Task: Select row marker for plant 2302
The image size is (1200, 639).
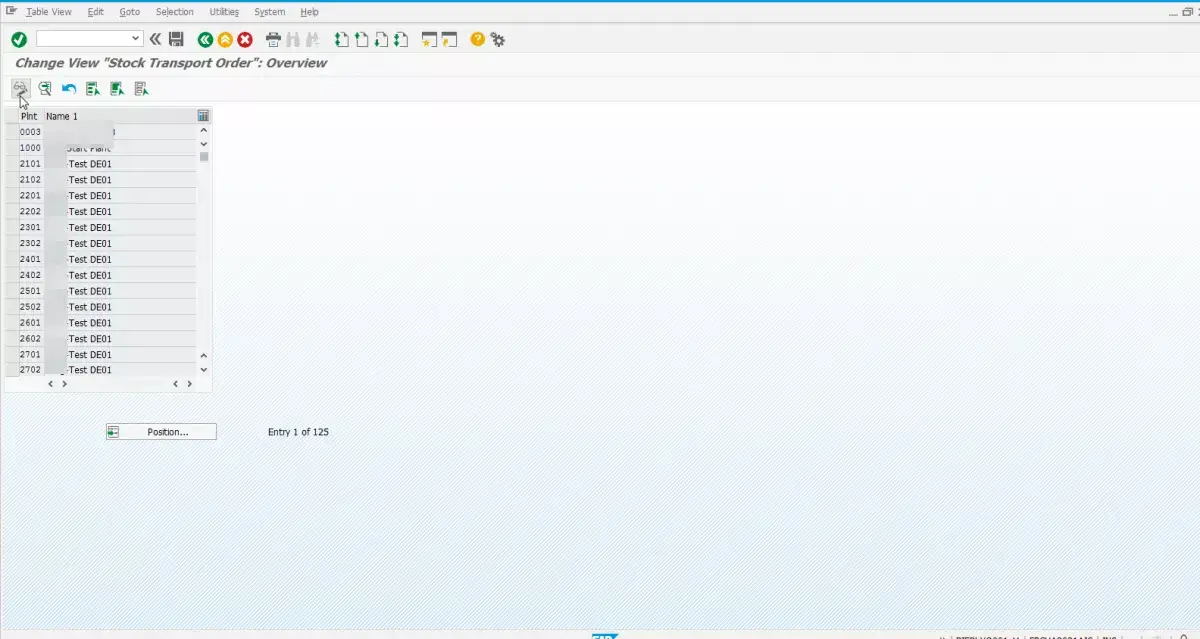Action: [x=11, y=243]
